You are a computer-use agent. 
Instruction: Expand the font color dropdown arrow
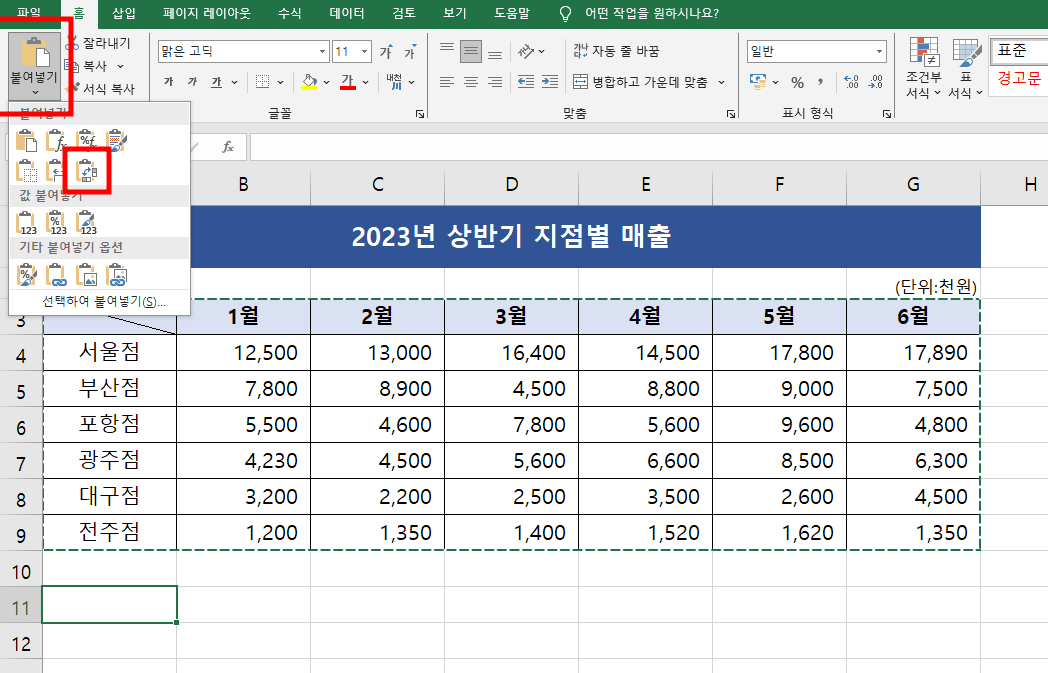pos(366,82)
